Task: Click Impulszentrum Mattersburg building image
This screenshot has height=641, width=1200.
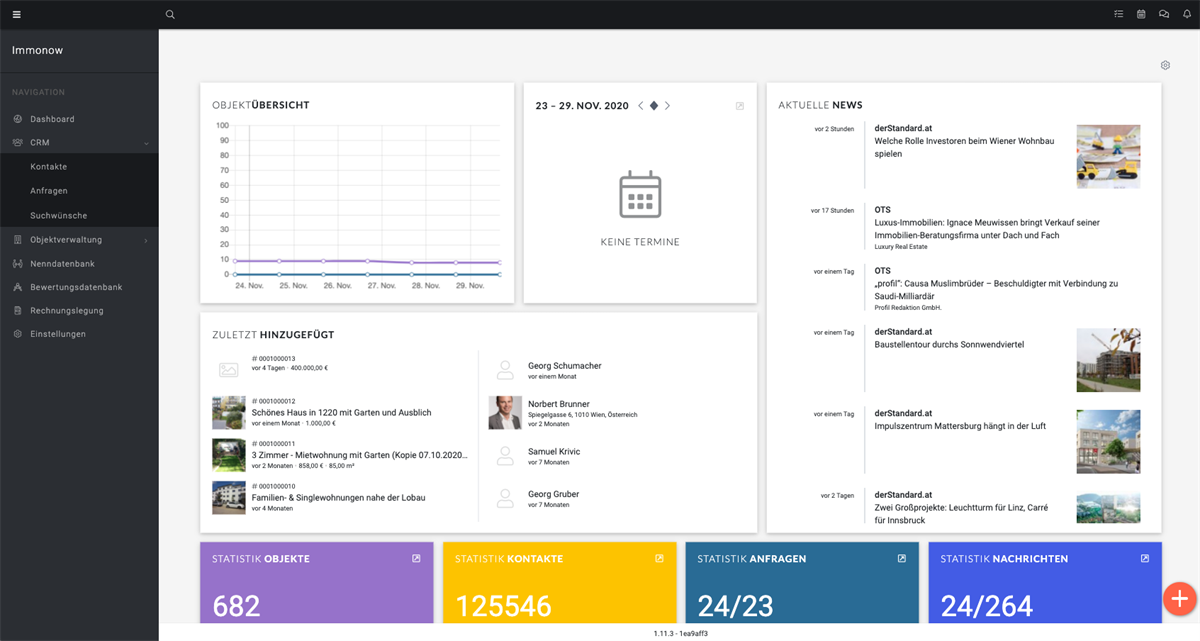Action: [x=1108, y=441]
